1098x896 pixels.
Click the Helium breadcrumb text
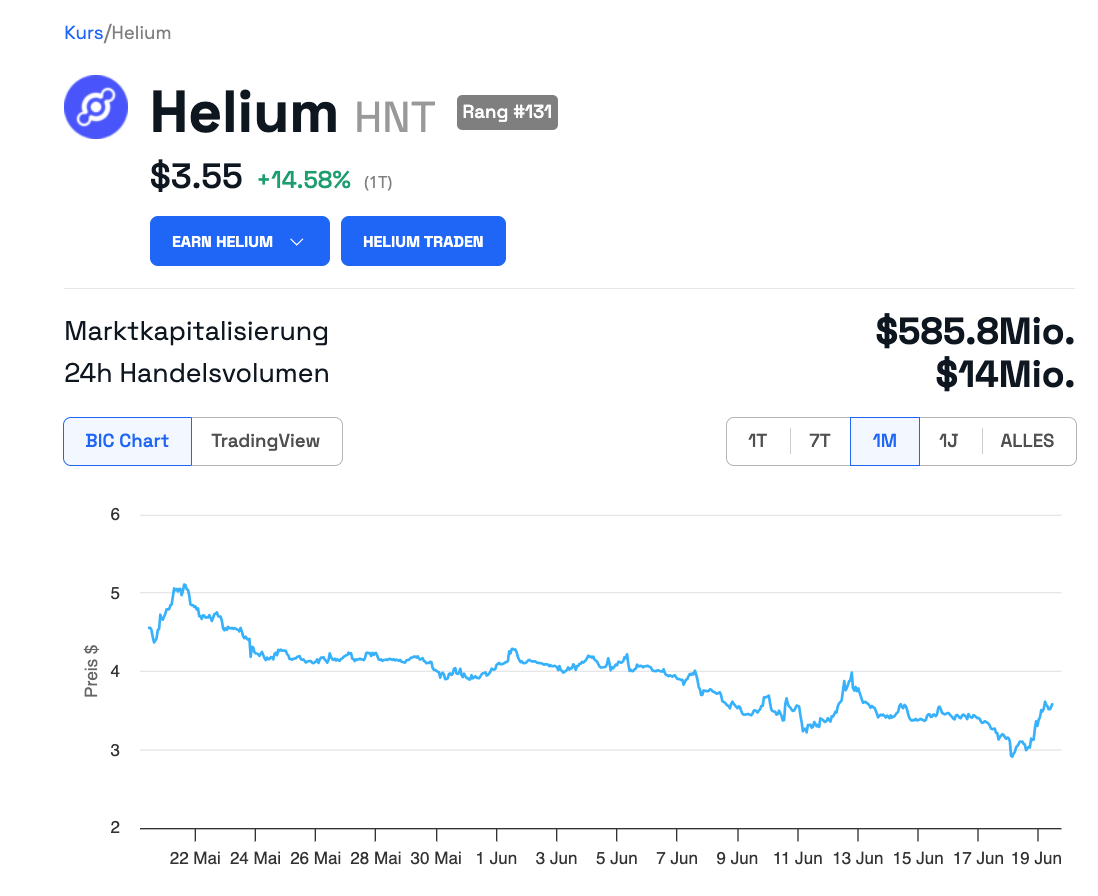pyautogui.click(x=141, y=33)
